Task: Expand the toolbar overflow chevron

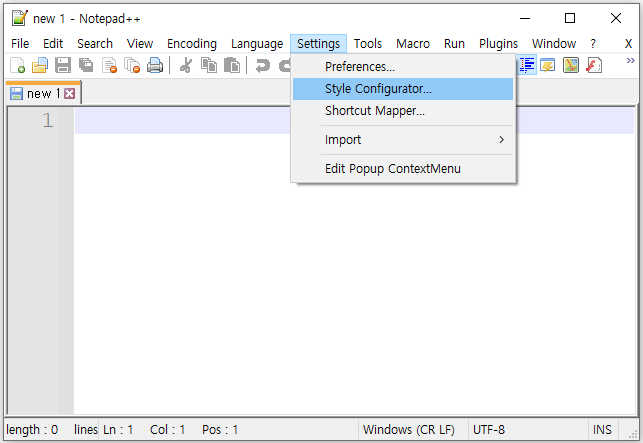Action: coord(630,61)
